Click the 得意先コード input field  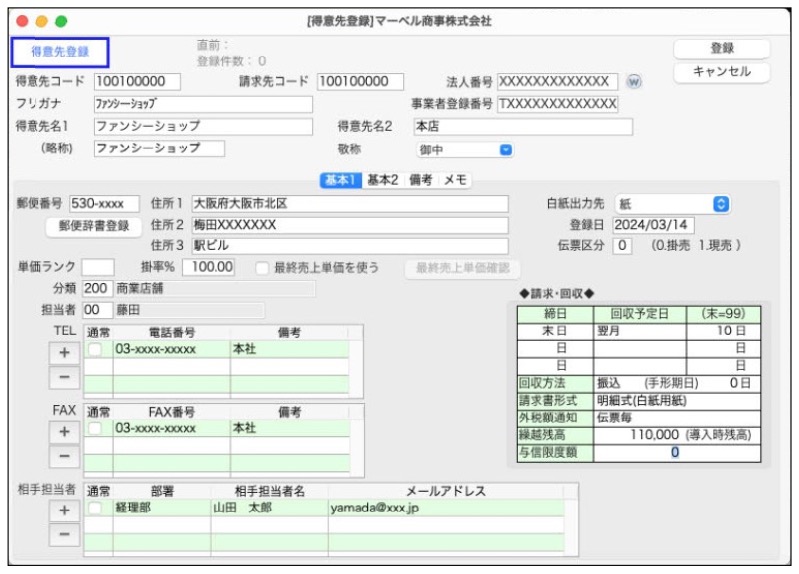pos(137,82)
